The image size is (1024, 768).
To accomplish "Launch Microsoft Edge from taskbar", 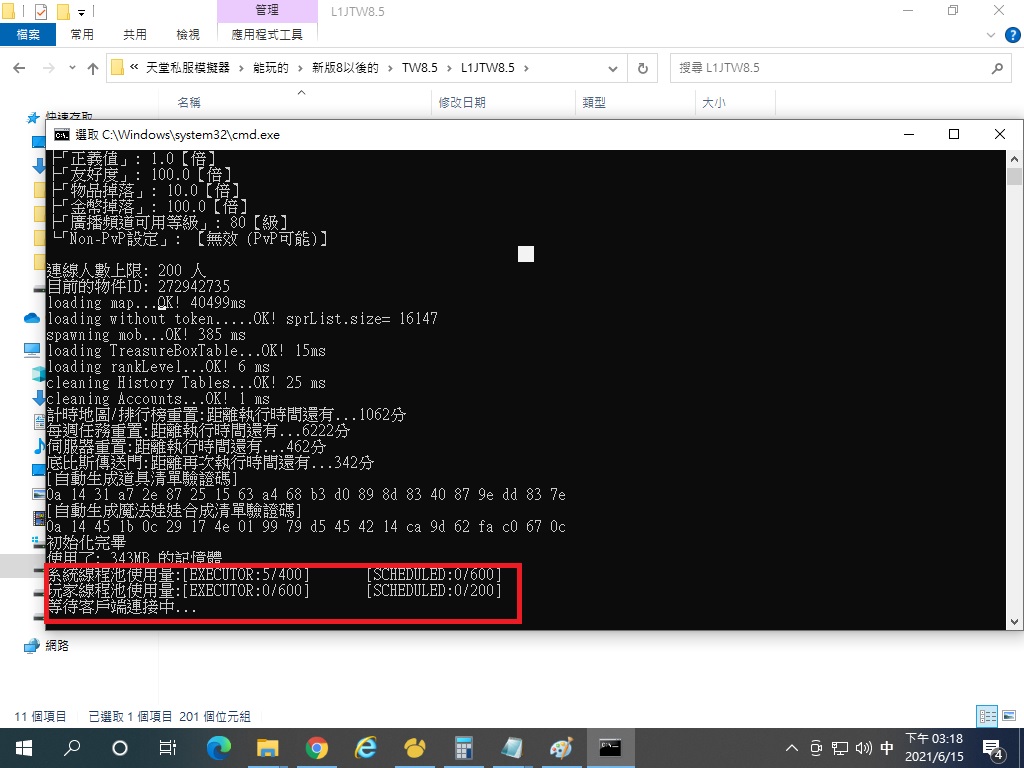I will pyautogui.click(x=219, y=748).
